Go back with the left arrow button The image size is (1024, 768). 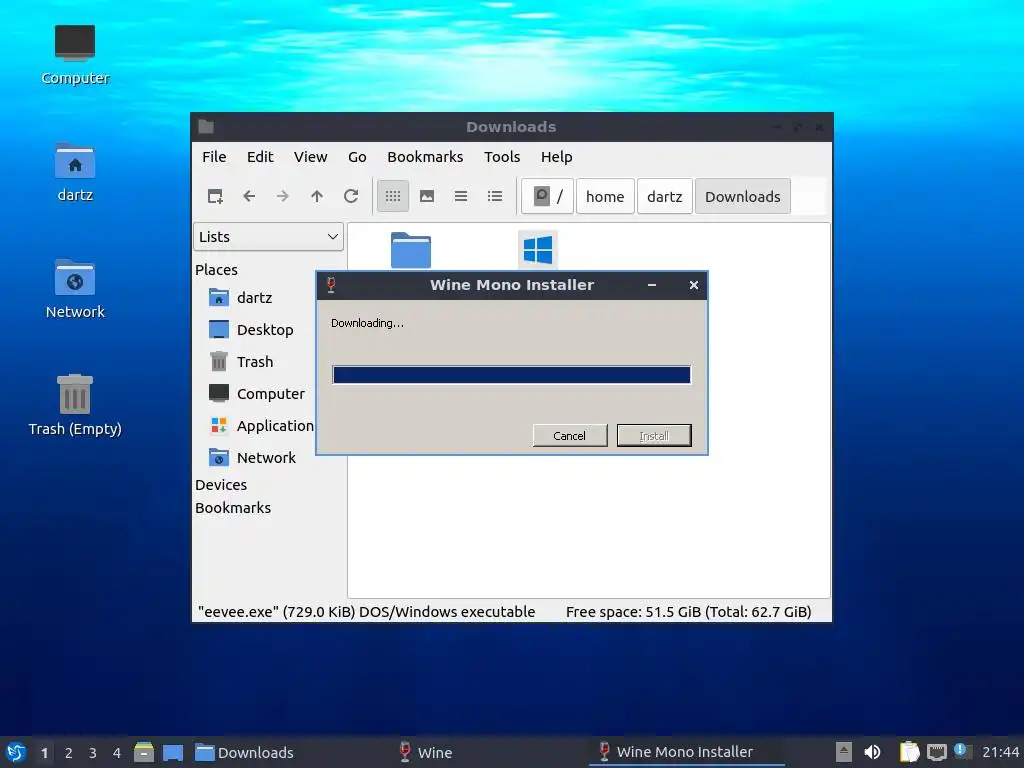point(249,196)
